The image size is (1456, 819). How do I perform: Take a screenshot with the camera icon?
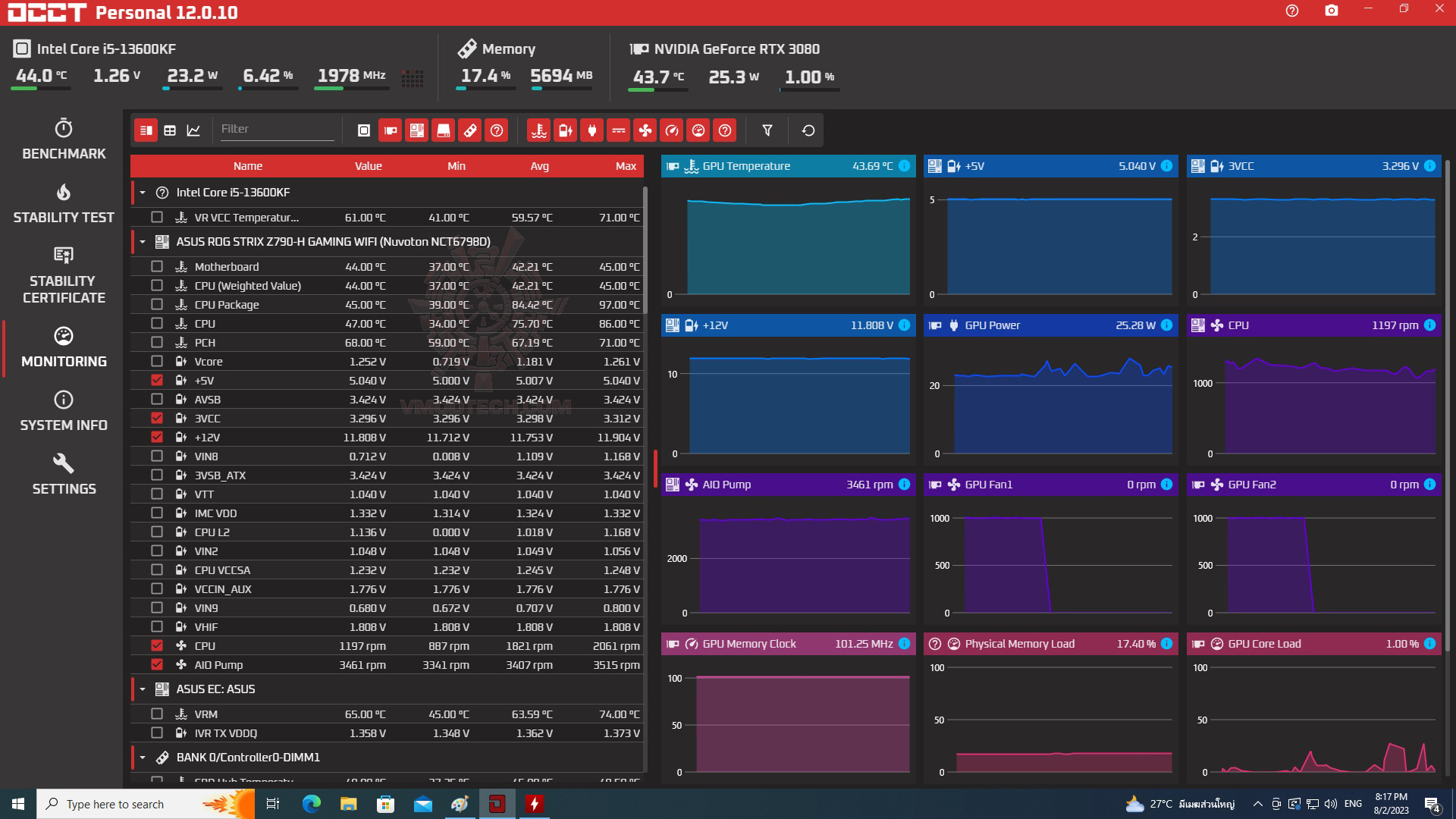click(x=1332, y=11)
